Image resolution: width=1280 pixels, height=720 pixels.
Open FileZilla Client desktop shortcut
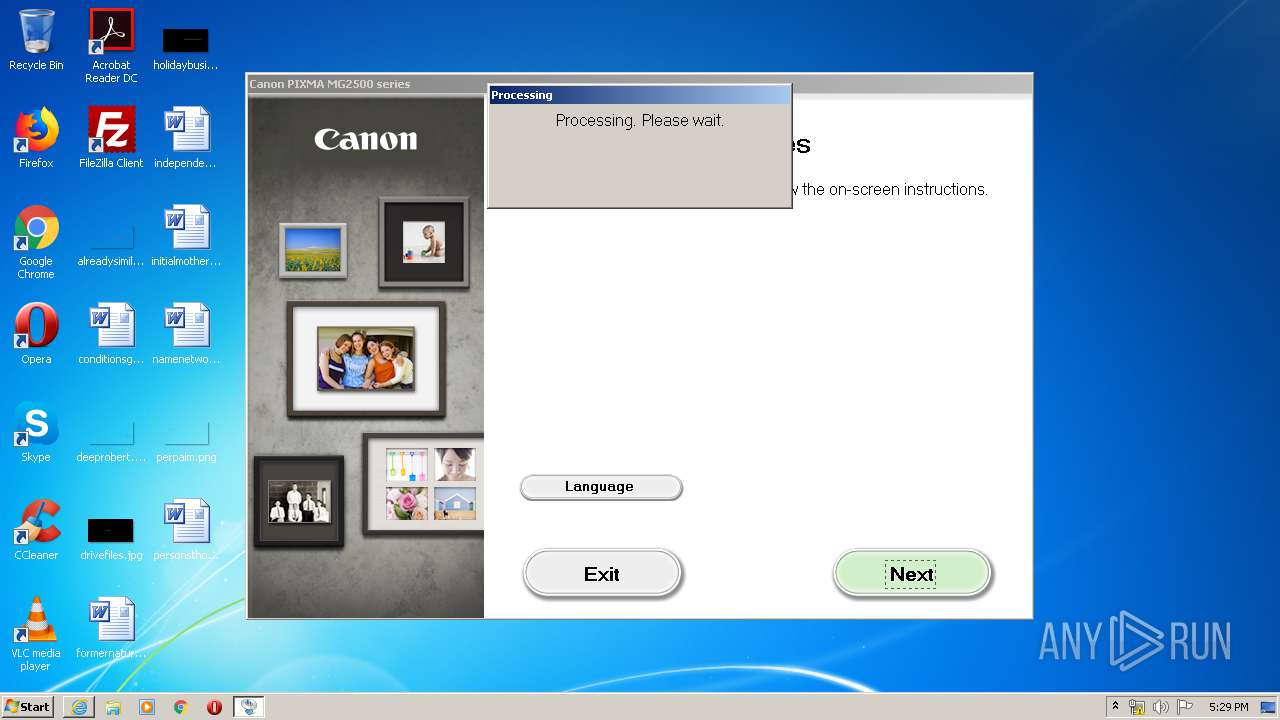(x=111, y=138)
